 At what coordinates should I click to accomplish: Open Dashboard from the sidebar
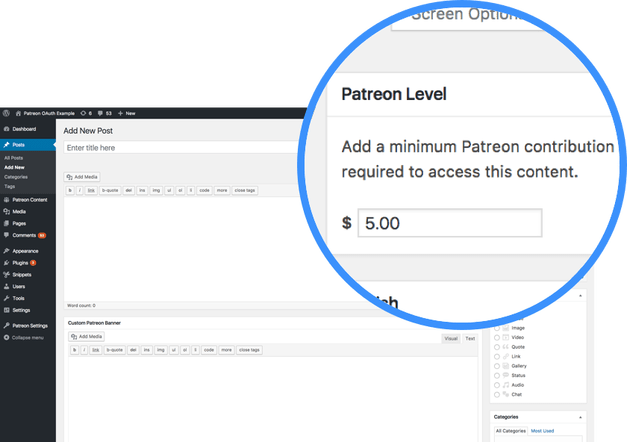24,129
